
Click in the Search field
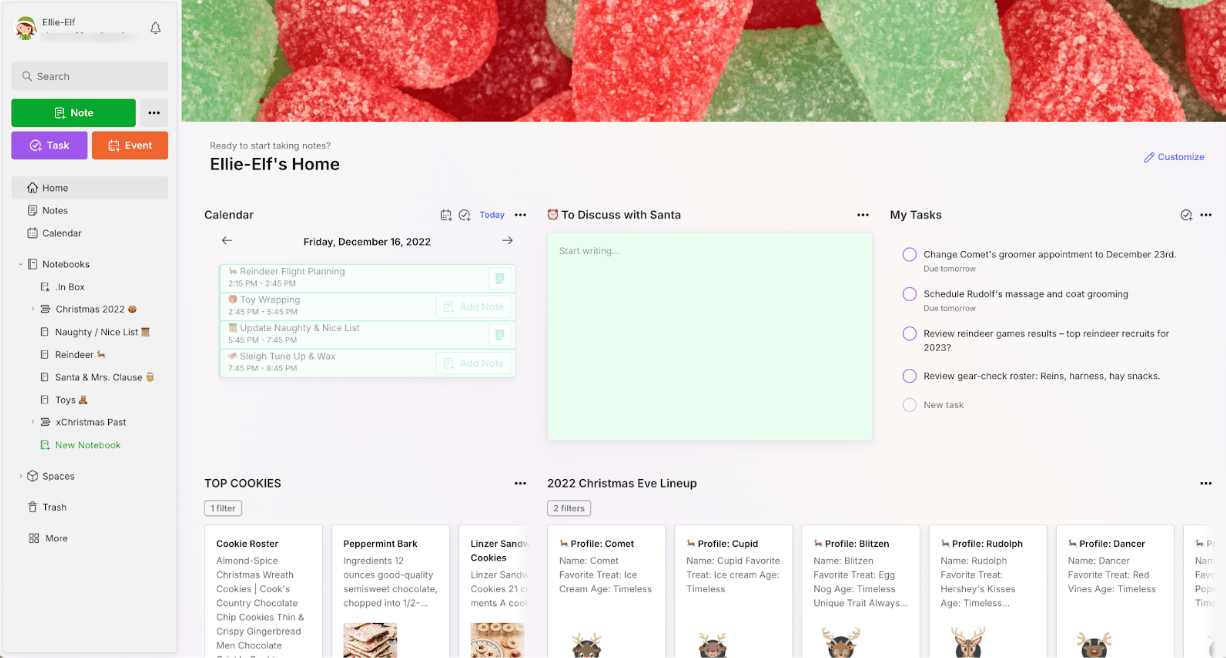coord(89,76)
